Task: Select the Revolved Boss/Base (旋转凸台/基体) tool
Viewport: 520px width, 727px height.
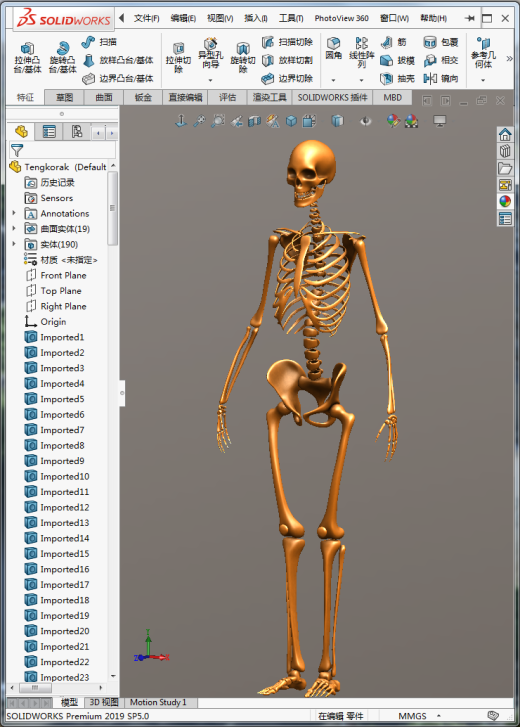Action: tap(62, 57)
